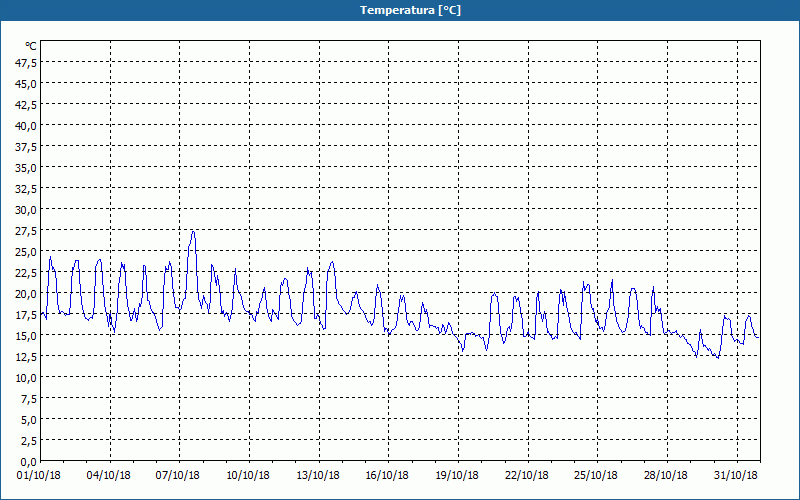Click the 30,0 y-axis label
Image resolution: width=800 pixels, height=500 pixels.
click(27, 210)
